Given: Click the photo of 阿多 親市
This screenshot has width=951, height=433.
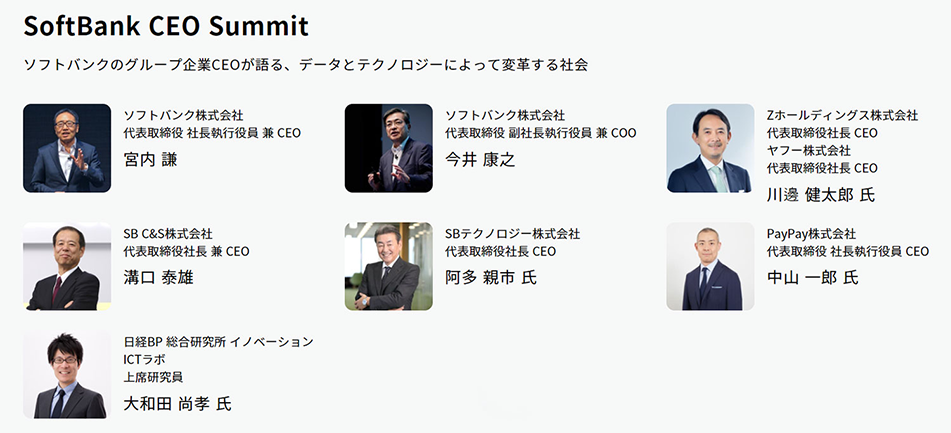Looking at the screenshot, I should tap(389, 266).
